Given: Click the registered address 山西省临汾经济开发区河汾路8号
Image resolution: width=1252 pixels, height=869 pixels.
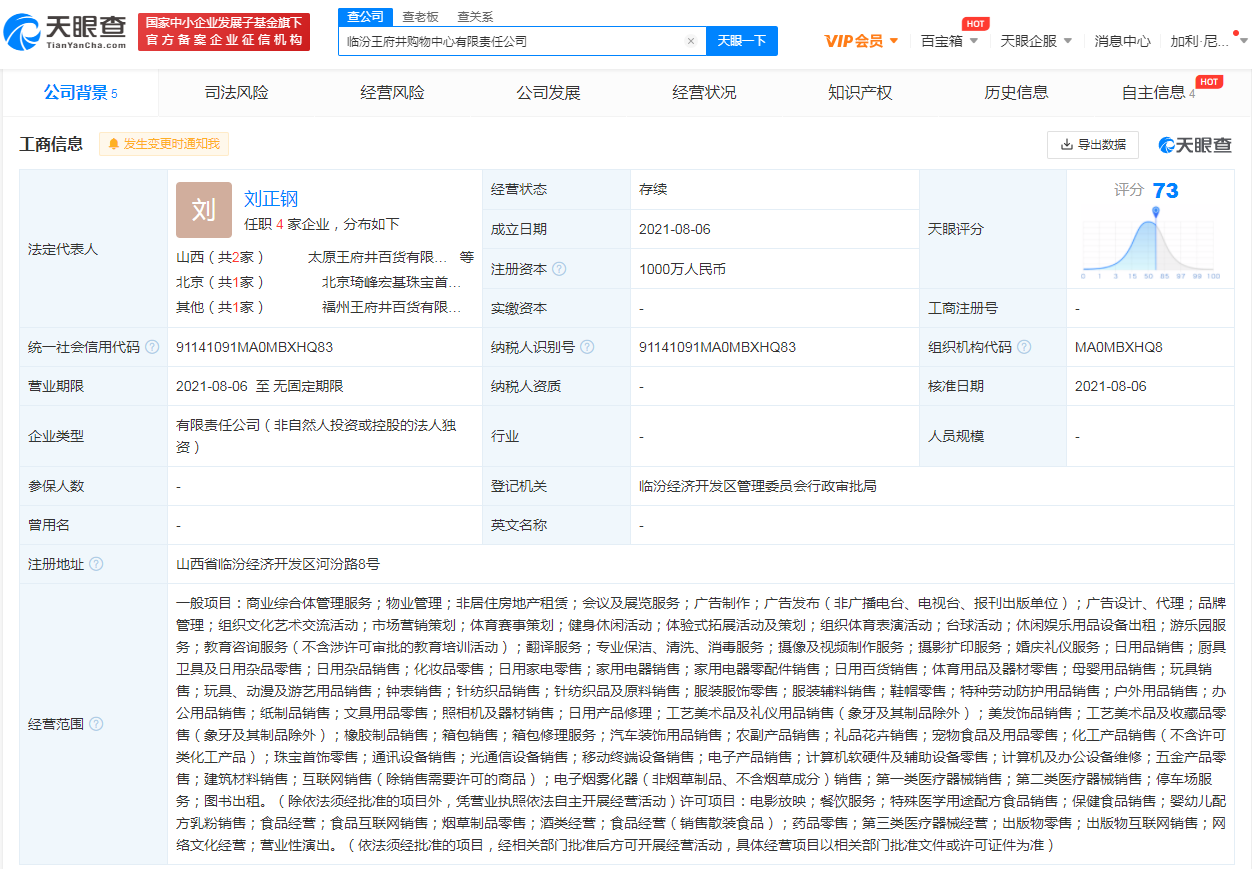Looking at the screenshot, I should click(278, 564).
